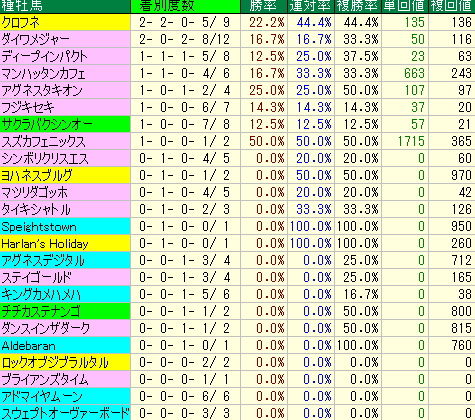Click ディープインパクト single return value 23
Image resolution: width=475 pixels, height=420 pixels.
coord(418,56)
